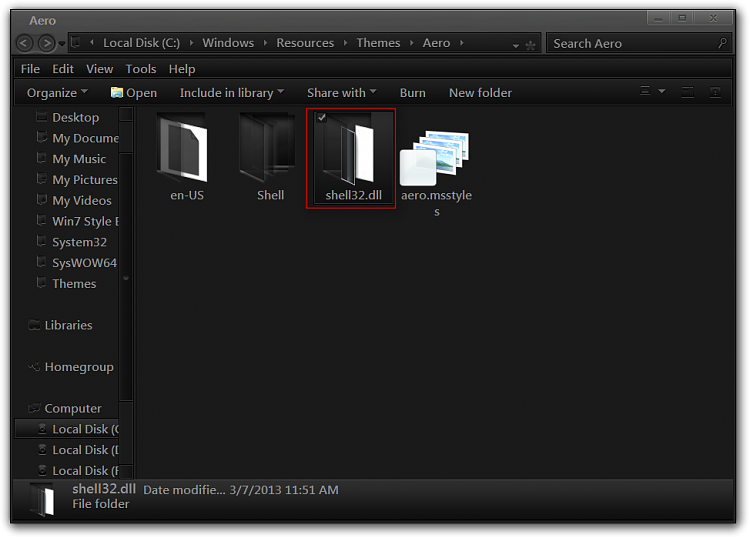Click the Homegroup icon in sidebar
750x538 pixels.
tap(34, 367)
